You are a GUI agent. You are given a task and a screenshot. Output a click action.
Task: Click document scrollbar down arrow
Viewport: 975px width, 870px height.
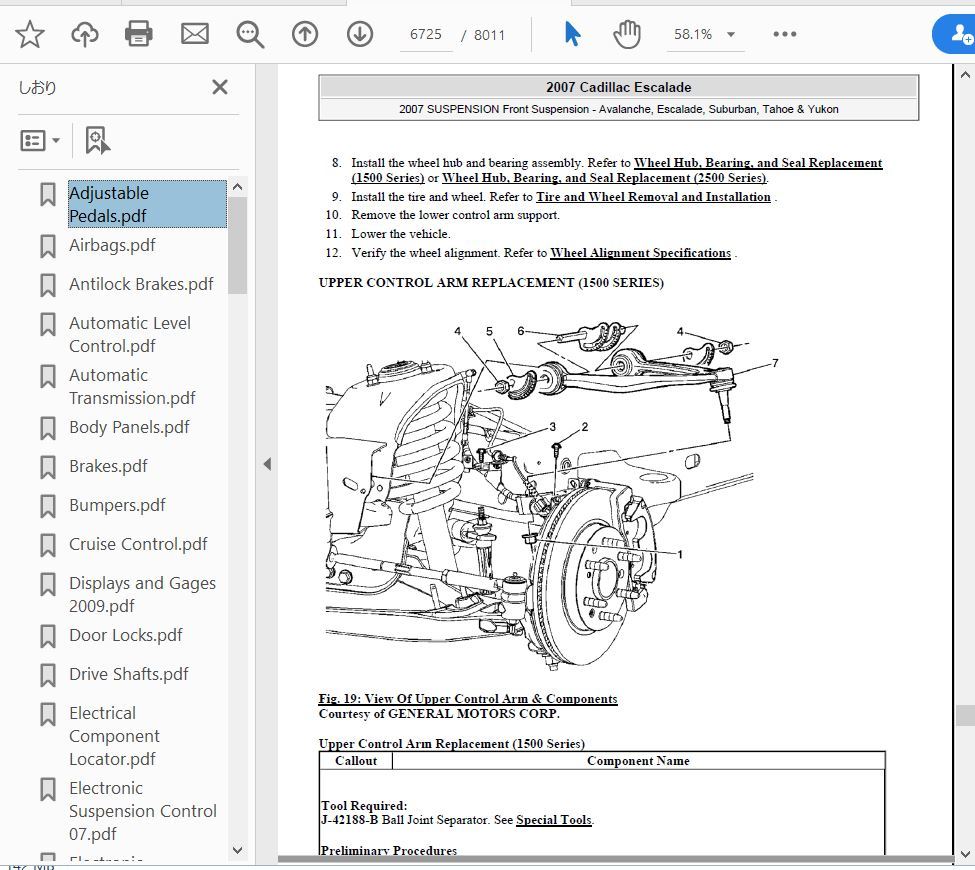click(x=965, y=854)
